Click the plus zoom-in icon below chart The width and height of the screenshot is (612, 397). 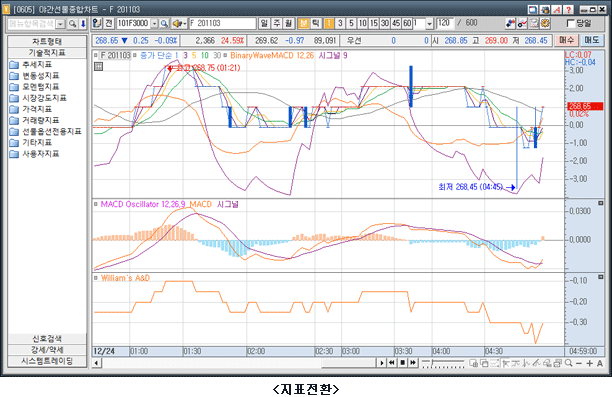coord(589,363)
